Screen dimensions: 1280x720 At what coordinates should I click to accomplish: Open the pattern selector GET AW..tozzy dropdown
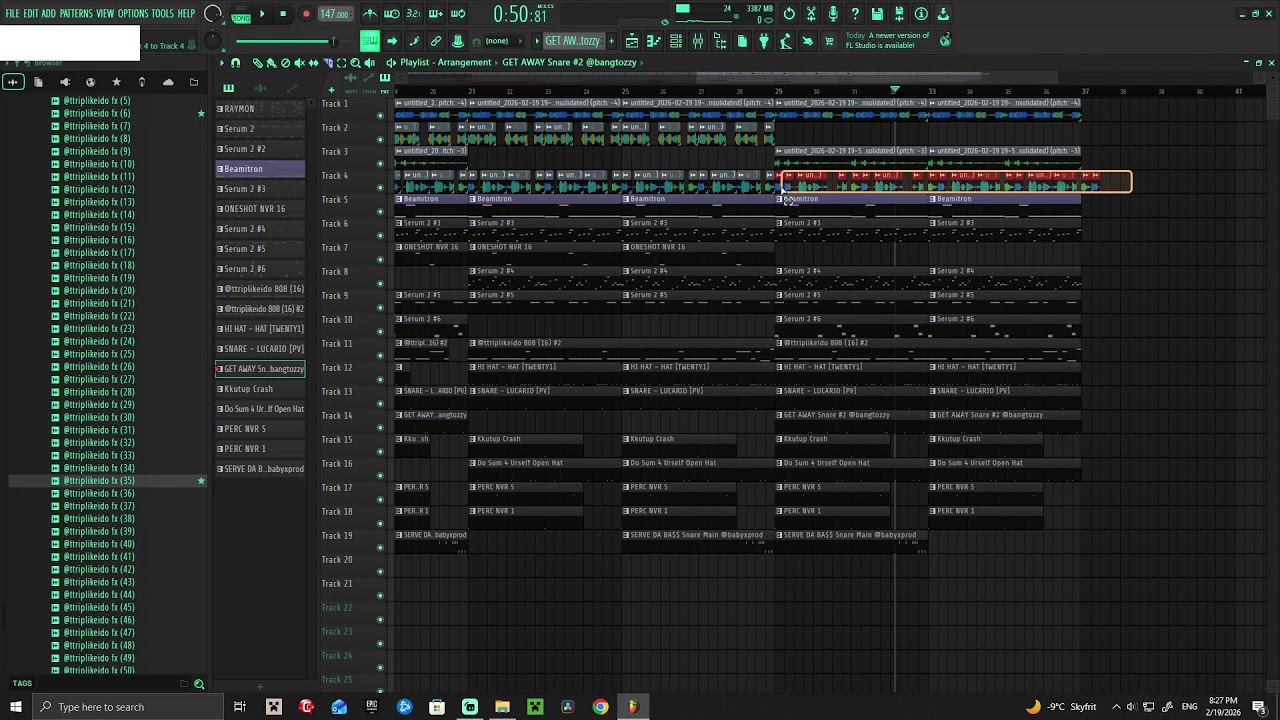[573, 41]
